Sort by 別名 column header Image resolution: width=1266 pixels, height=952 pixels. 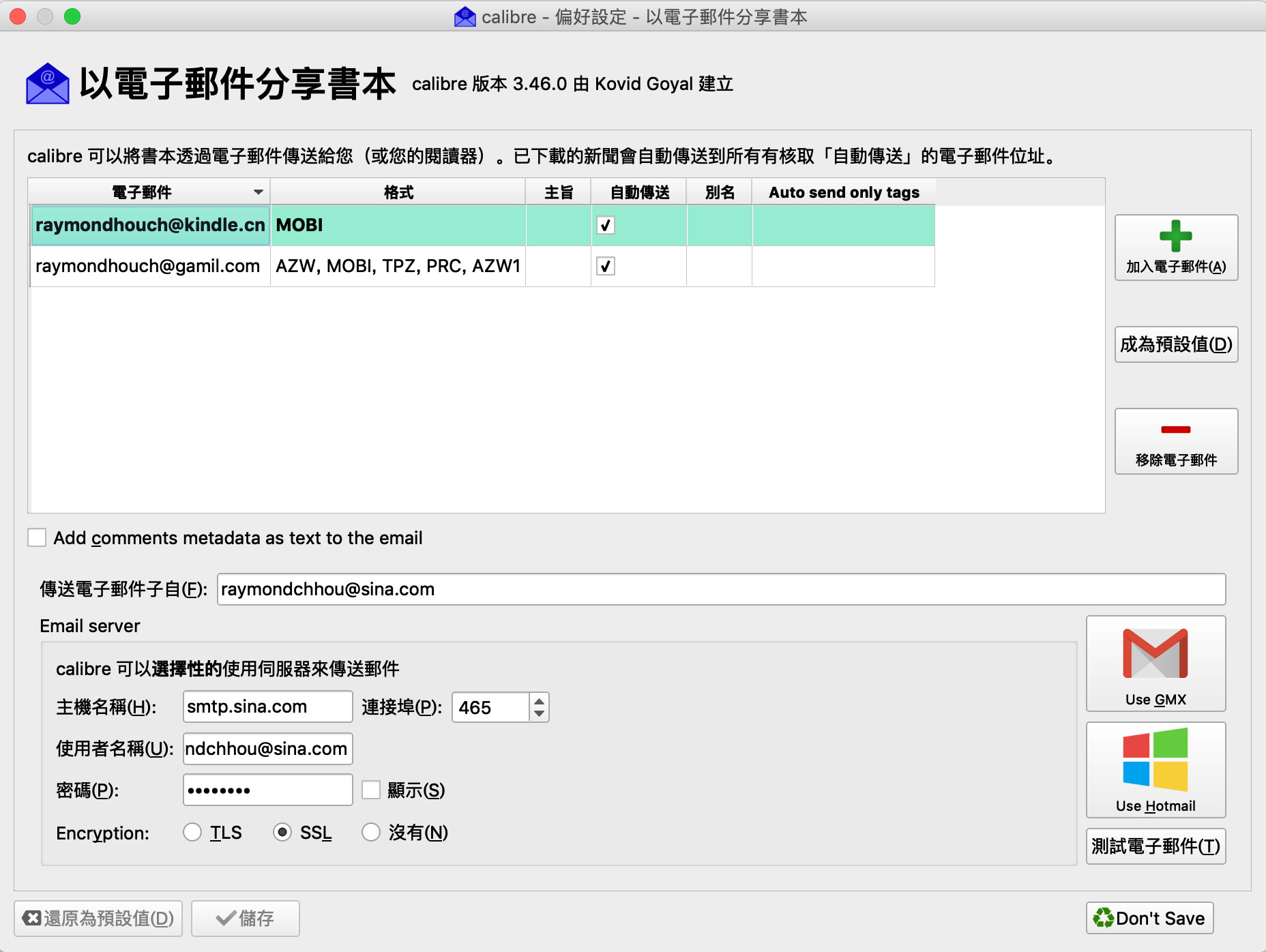720,192
